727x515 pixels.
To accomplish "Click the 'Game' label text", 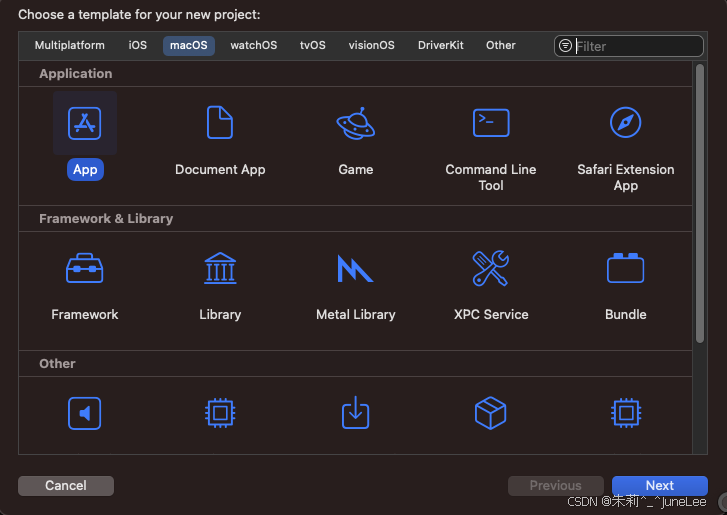I will (356, 169).
